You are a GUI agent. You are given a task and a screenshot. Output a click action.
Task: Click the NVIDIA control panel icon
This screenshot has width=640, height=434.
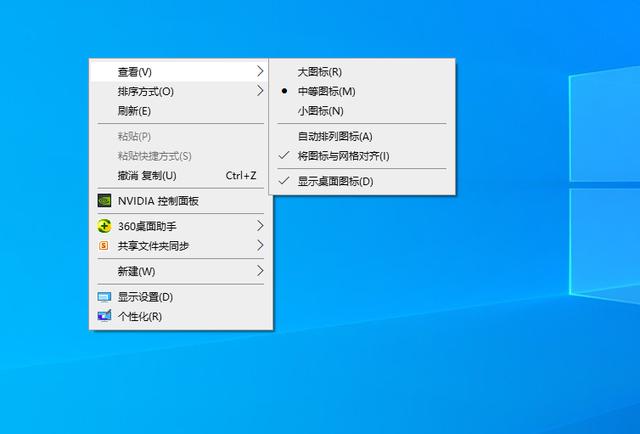coord(104,200)
